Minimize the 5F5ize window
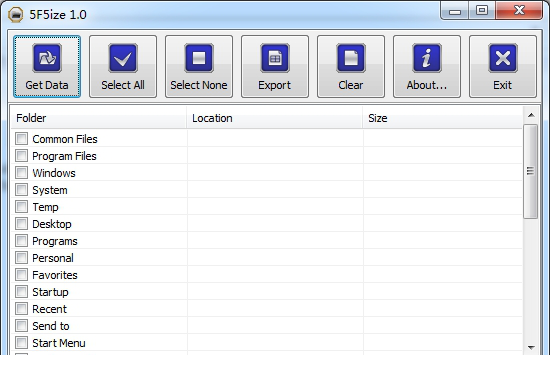Screen dimensions: 550x369 [455, 11]
